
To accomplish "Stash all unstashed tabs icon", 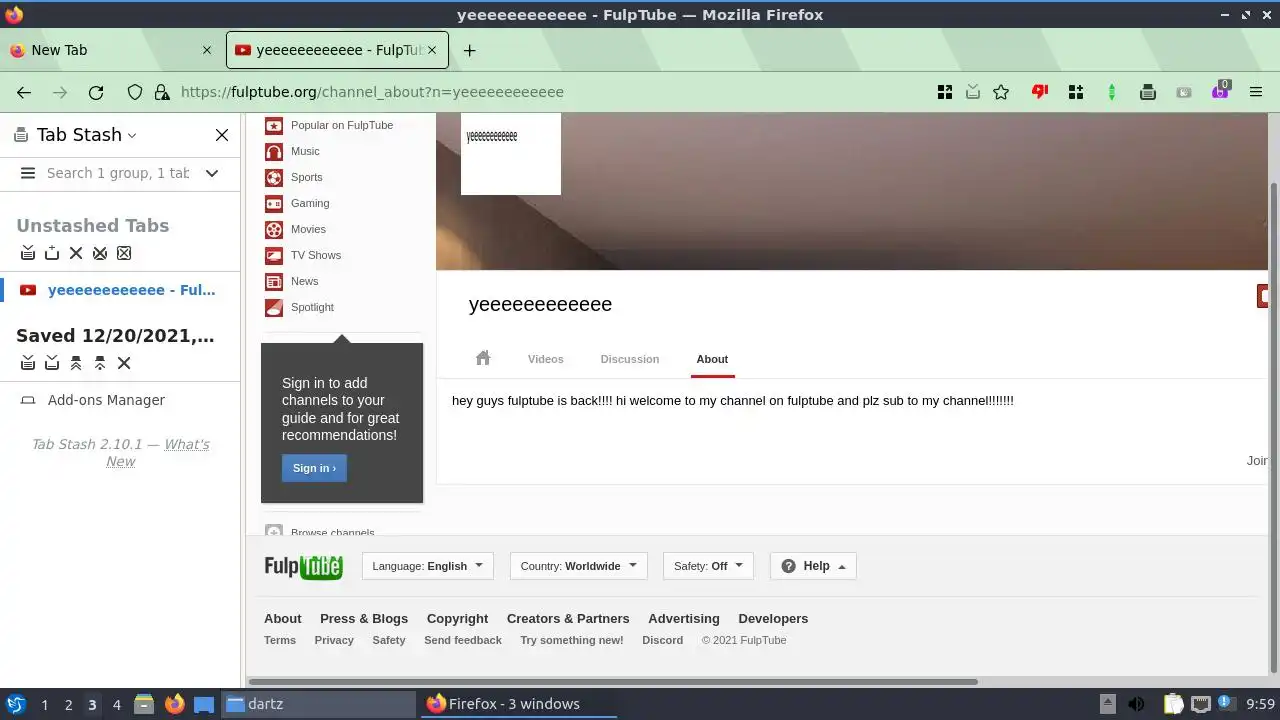I will pos(28,253).
